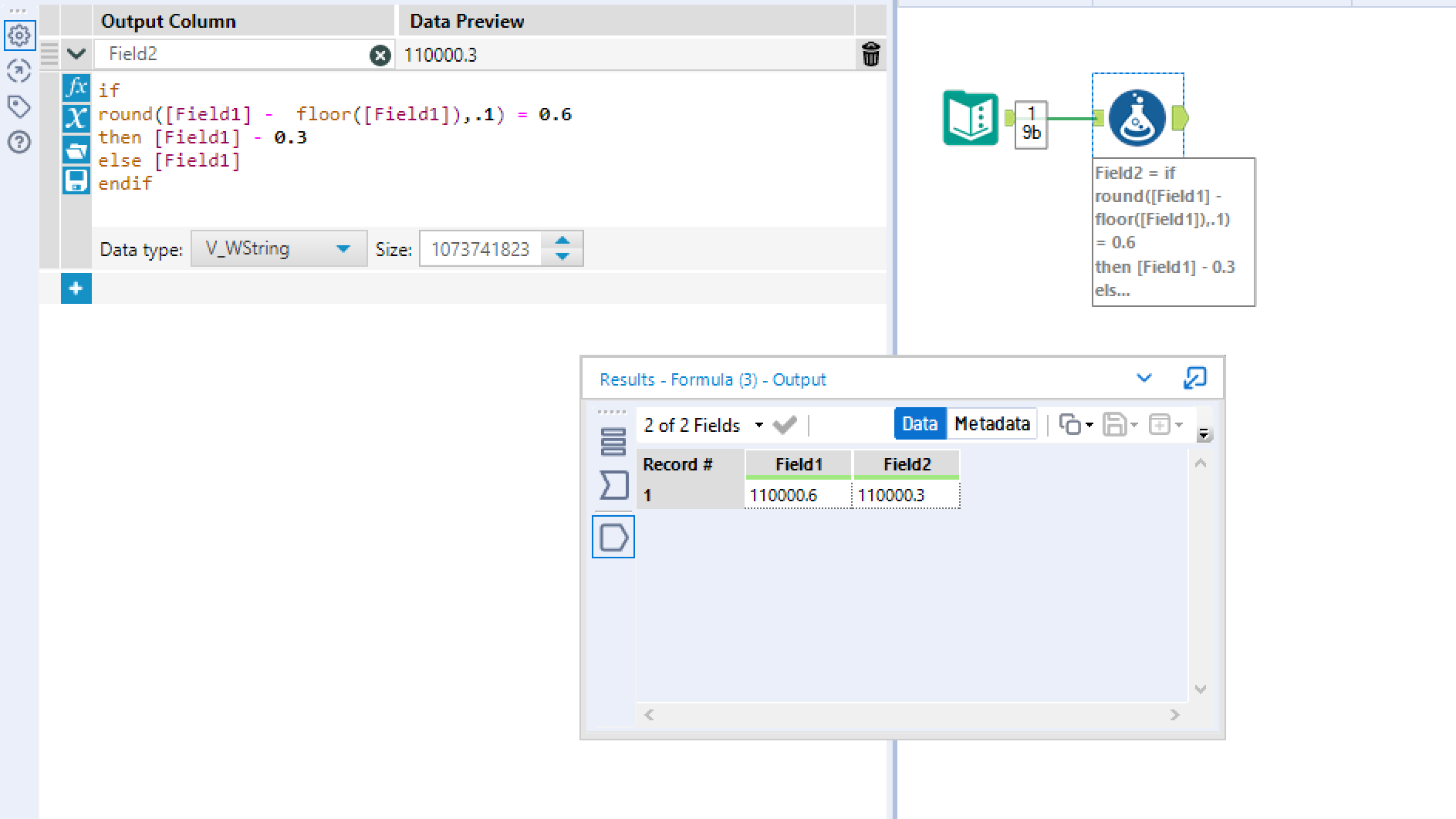Click the Formula tool's output anchor
Viewport: 1456px width, 819px height.
click(1180, 118)
